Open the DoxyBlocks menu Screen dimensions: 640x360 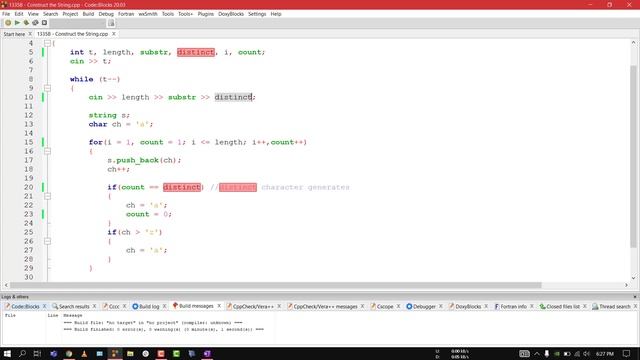click(x=231, y=14)
